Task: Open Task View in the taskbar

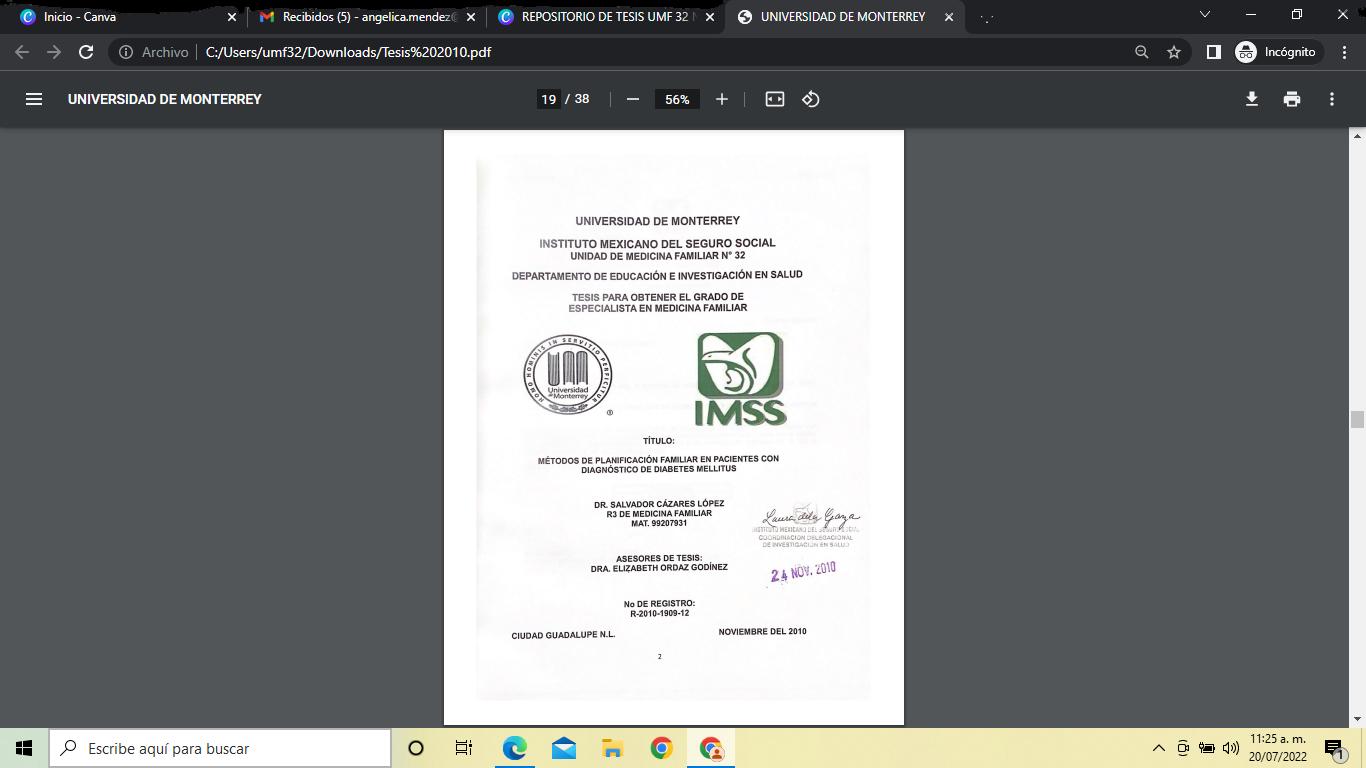Action: coord(464,748)
